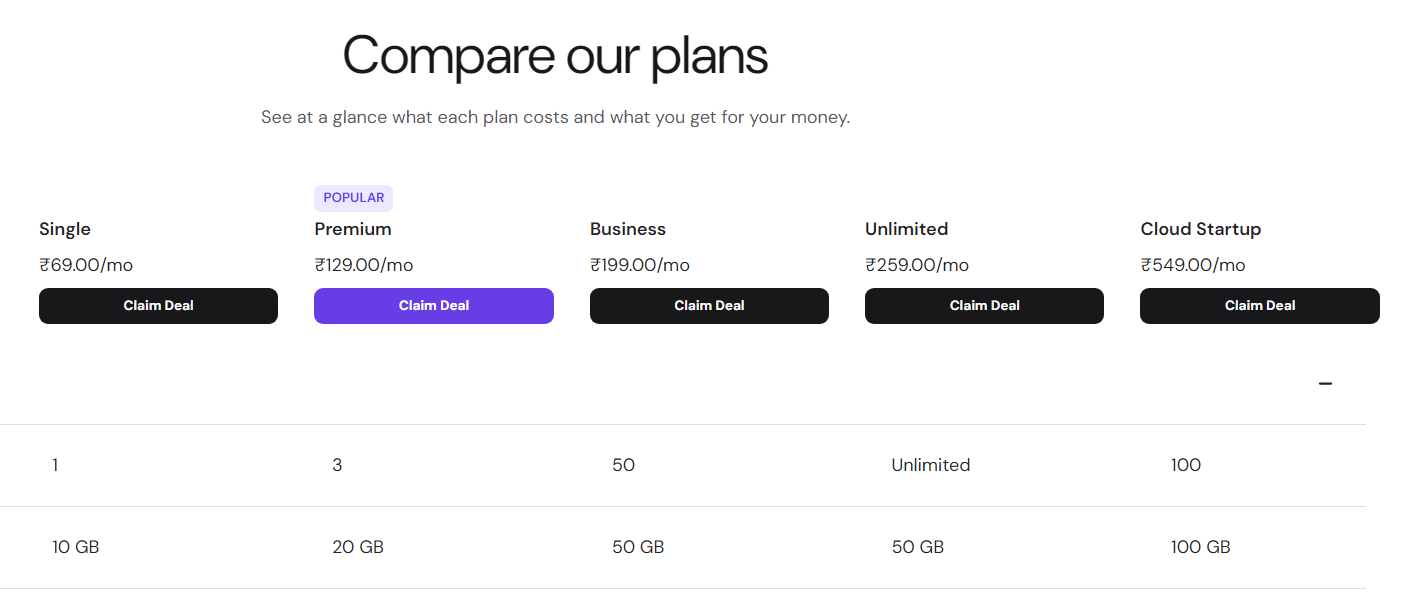Select the Cloud Startup plan heading
Screen dimensions: 1409x598
1200,229
